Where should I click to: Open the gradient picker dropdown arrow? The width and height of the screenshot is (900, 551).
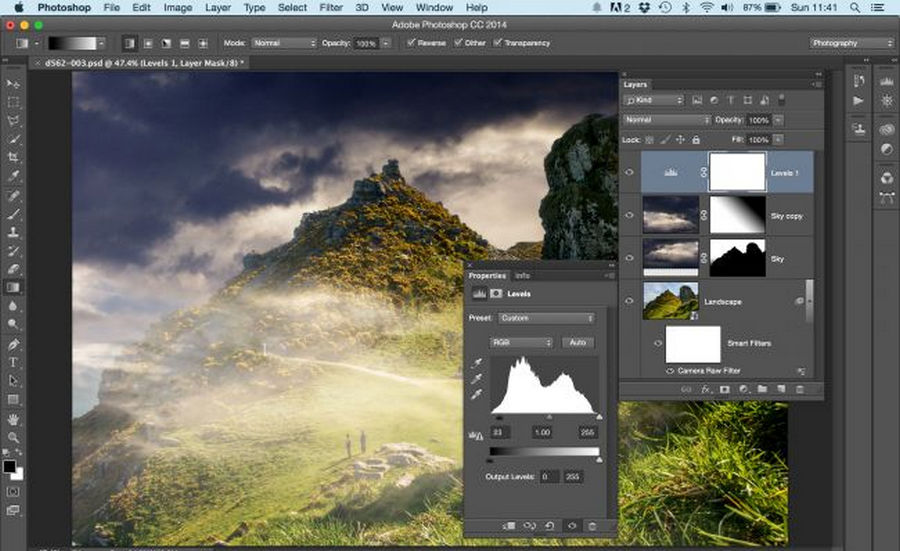click(101, 43)
